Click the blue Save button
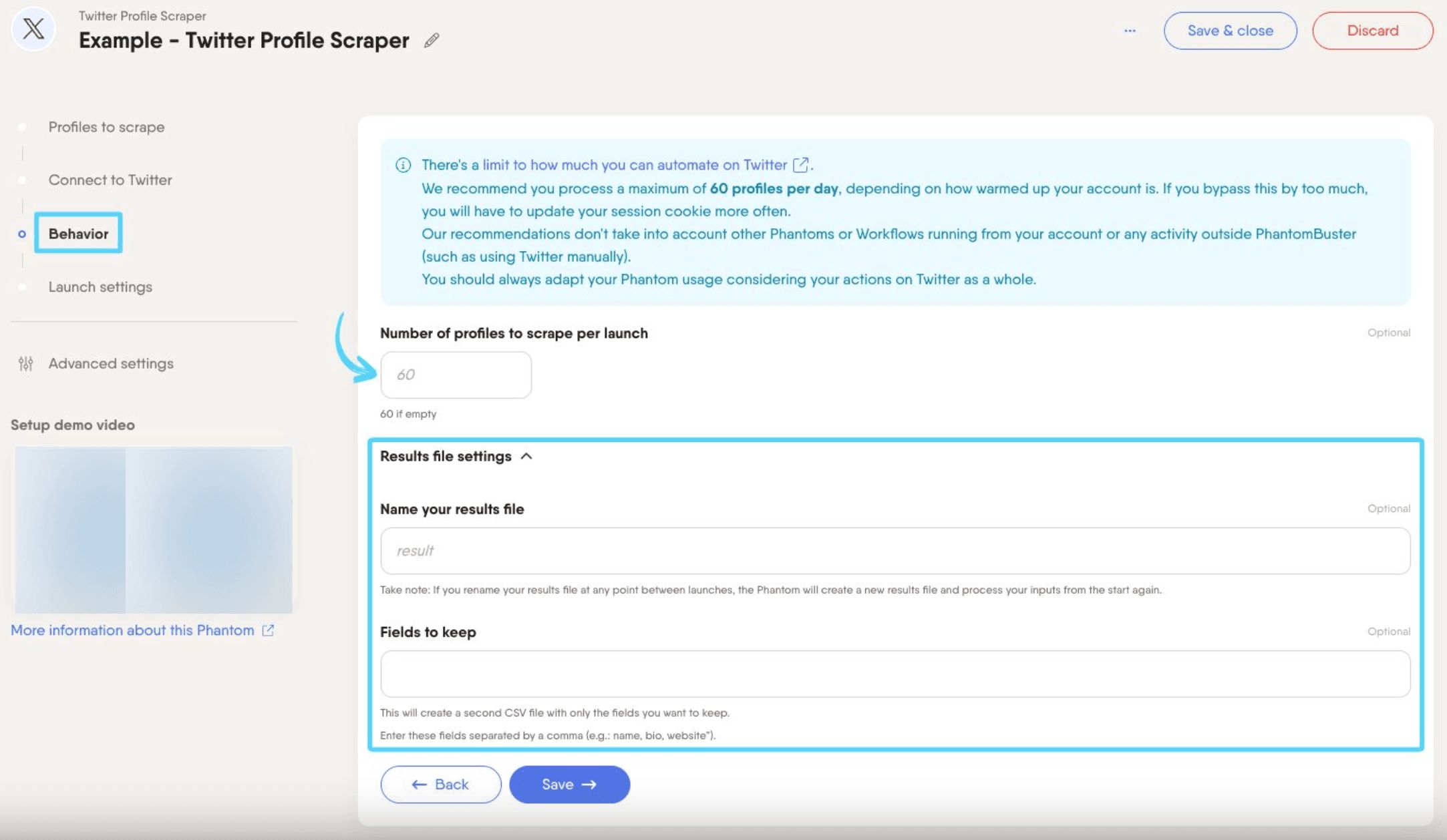1447x840 pixels. (569, 785)
